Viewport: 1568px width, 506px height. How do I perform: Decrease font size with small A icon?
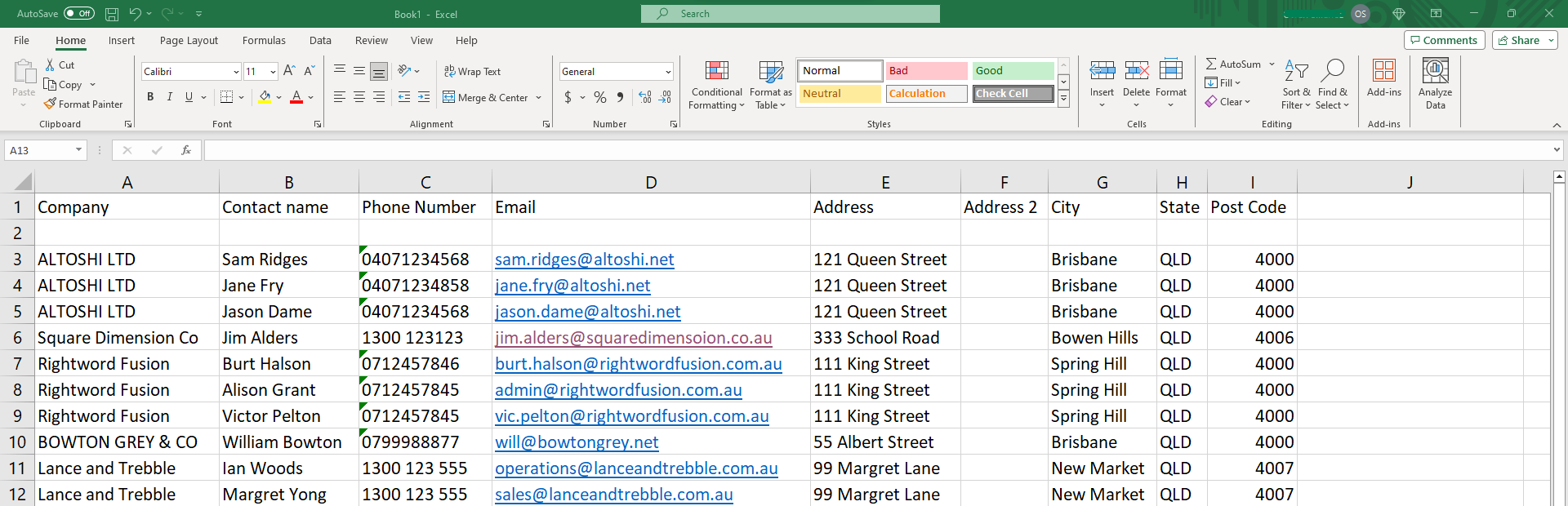[x=310, y=71]
